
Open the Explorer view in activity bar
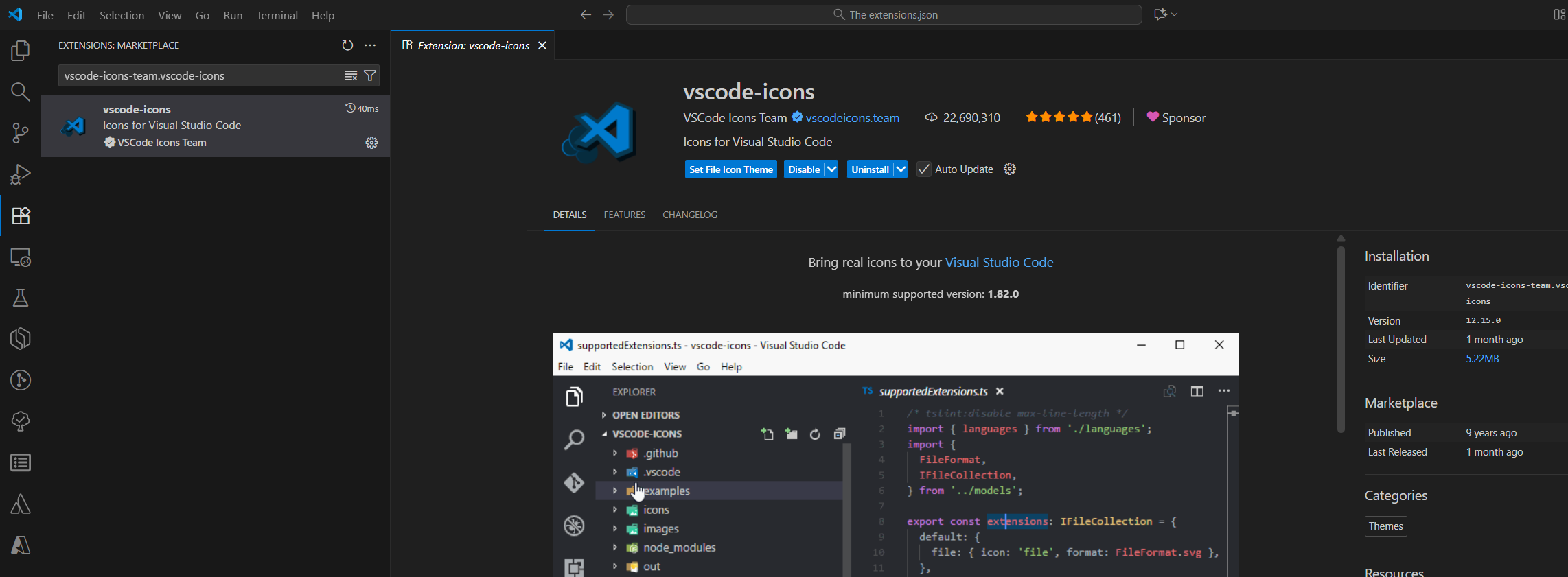pos(21,51)
